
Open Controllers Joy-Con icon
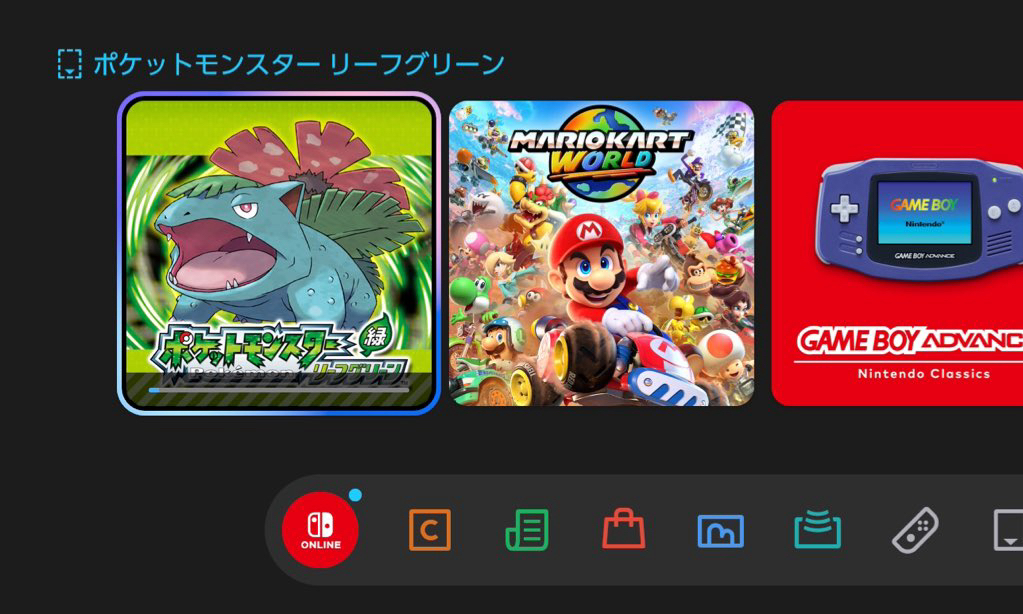pyautogui.click(x=915, y=530)
